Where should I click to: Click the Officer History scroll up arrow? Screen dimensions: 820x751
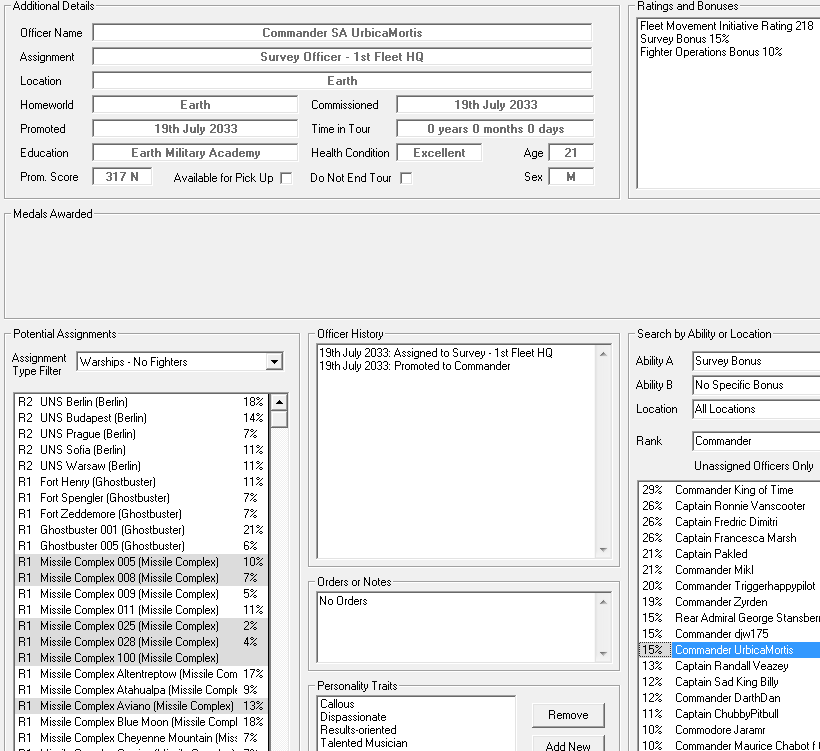[x=603, y=354]
